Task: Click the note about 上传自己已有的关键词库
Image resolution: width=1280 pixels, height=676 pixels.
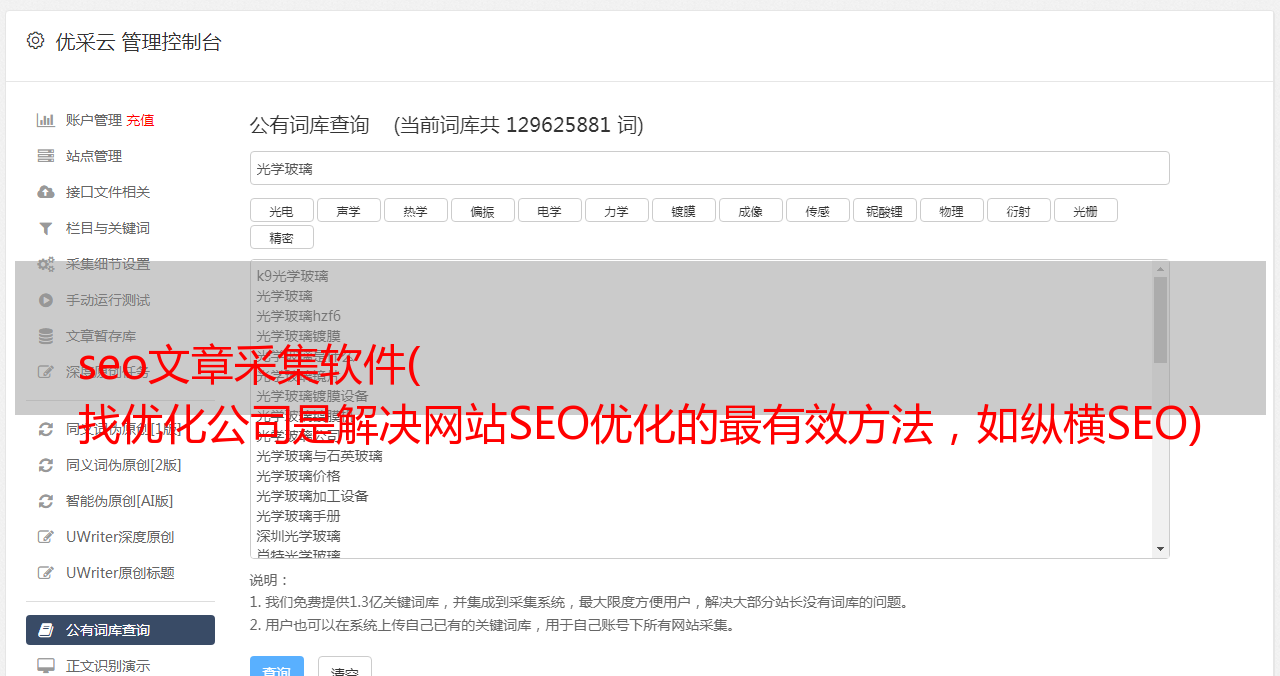Action: pos(494,625)
